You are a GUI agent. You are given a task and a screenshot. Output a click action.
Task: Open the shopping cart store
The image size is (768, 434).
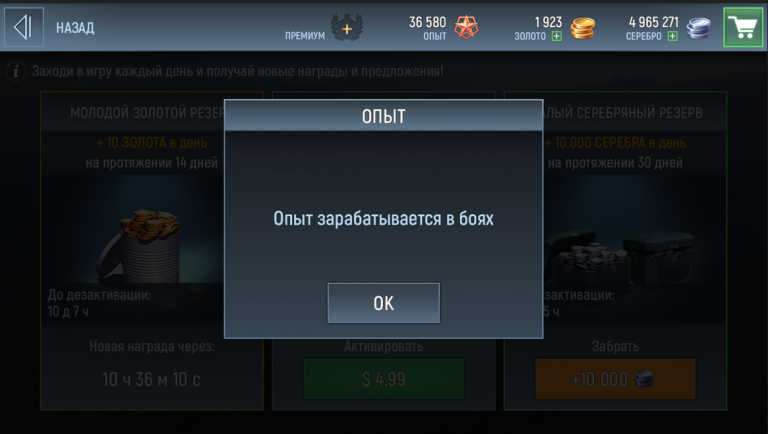tap(743, 27)
